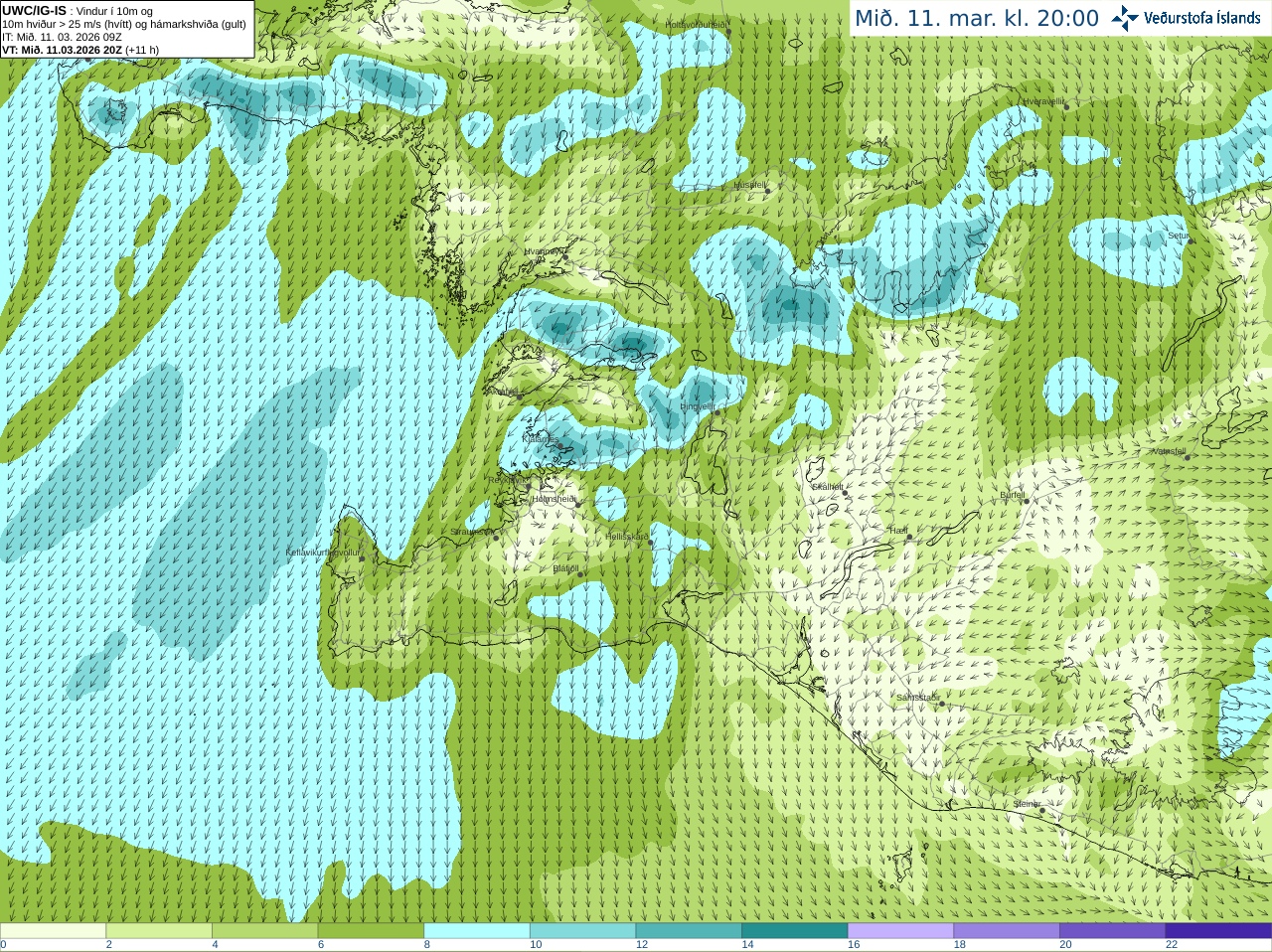This screenshot has height=952, width=1272.
Task: Click the Setur station marker
Action: tap(1192, 240)
